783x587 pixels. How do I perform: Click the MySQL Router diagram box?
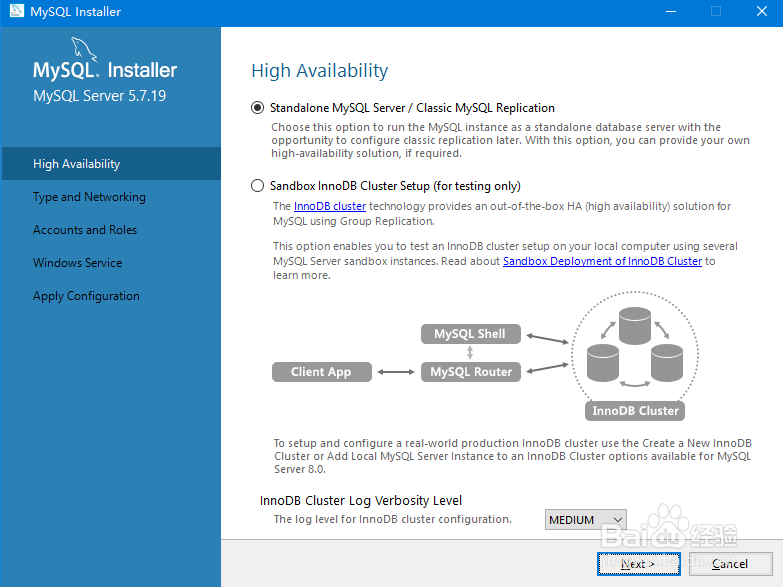[x=470, y=372]
